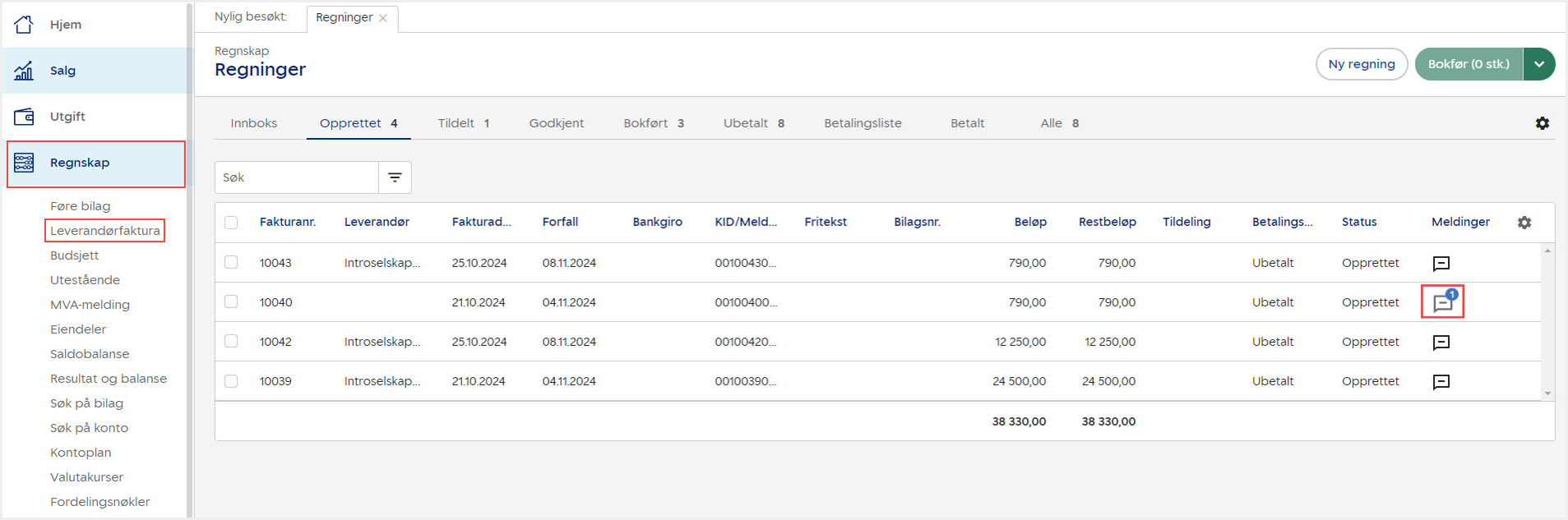Image resolution: width=1568 pixels, height=520 pixels.
Task: Open Leverandørfaktura in the sidebar
Action: 104,231
